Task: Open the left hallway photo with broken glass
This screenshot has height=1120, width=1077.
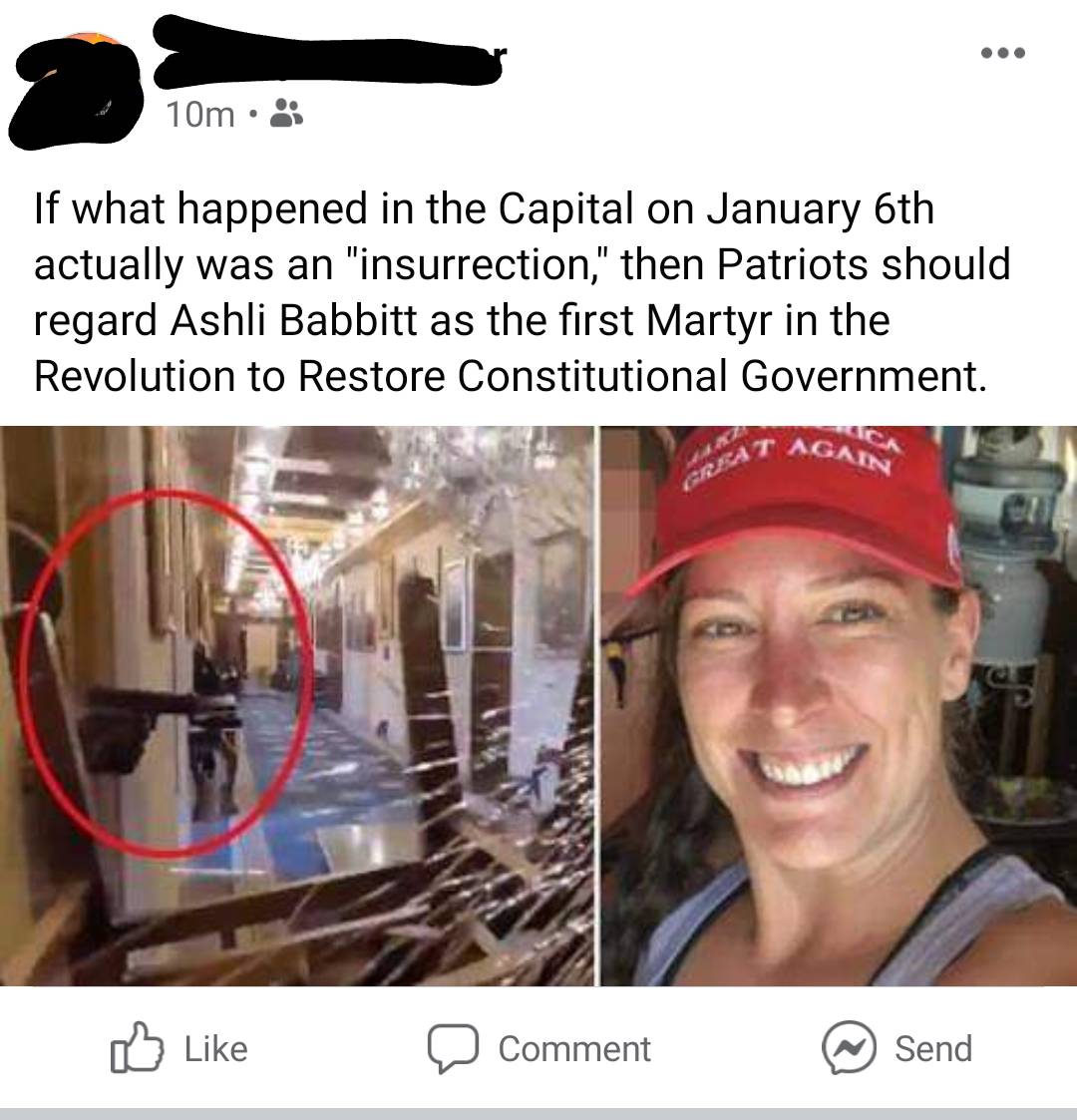Action: [297, 706]
